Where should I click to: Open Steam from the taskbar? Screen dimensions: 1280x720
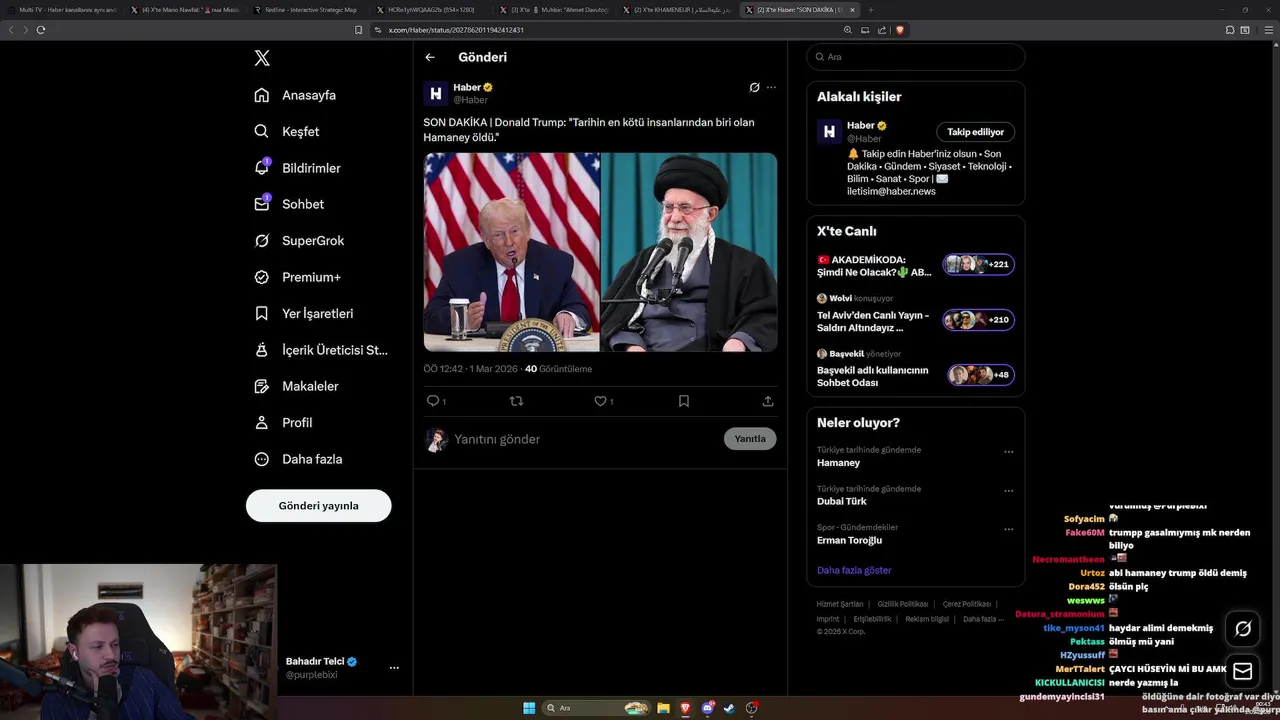tap(730, 708)
